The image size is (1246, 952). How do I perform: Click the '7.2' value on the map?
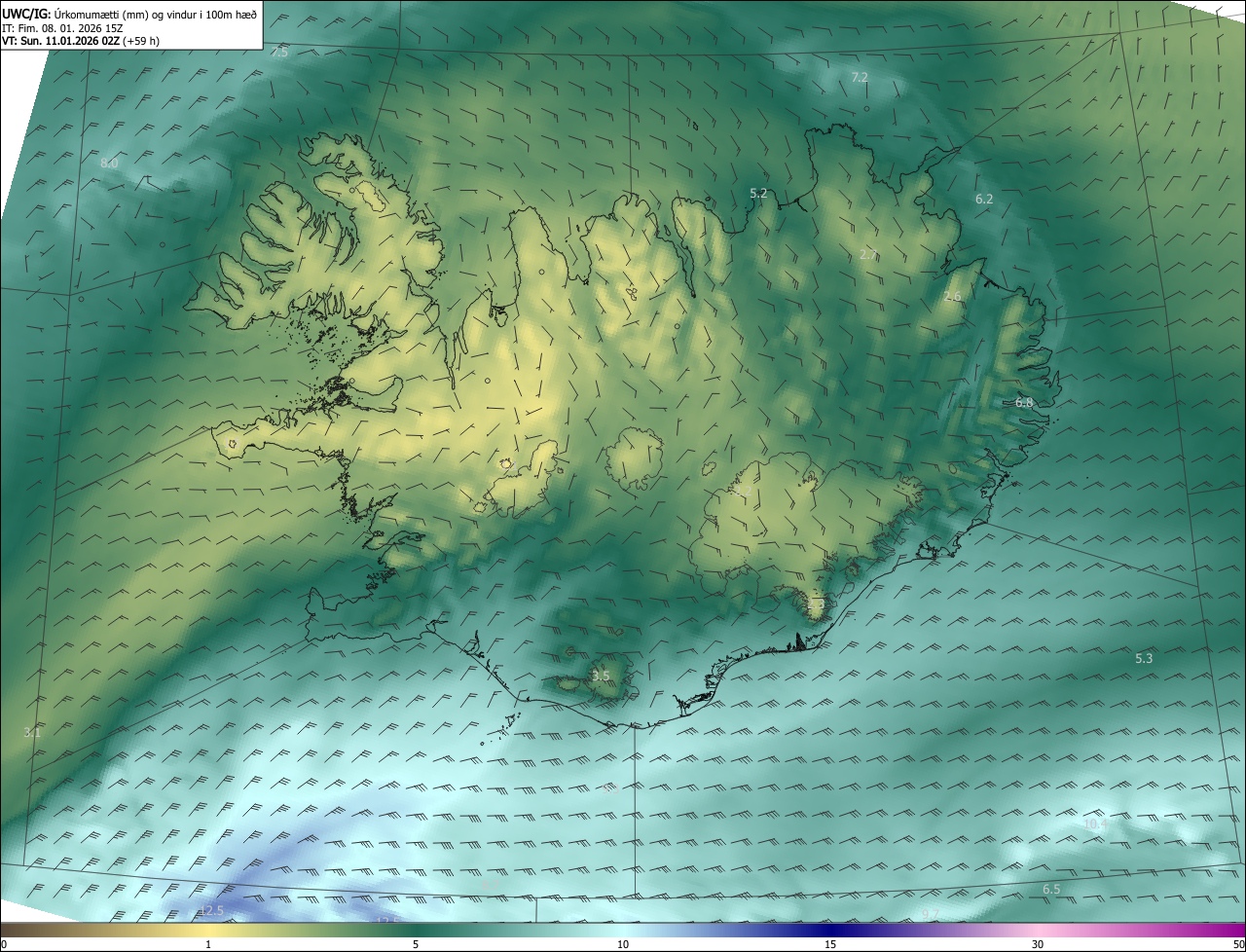click(x=860, y=77)
